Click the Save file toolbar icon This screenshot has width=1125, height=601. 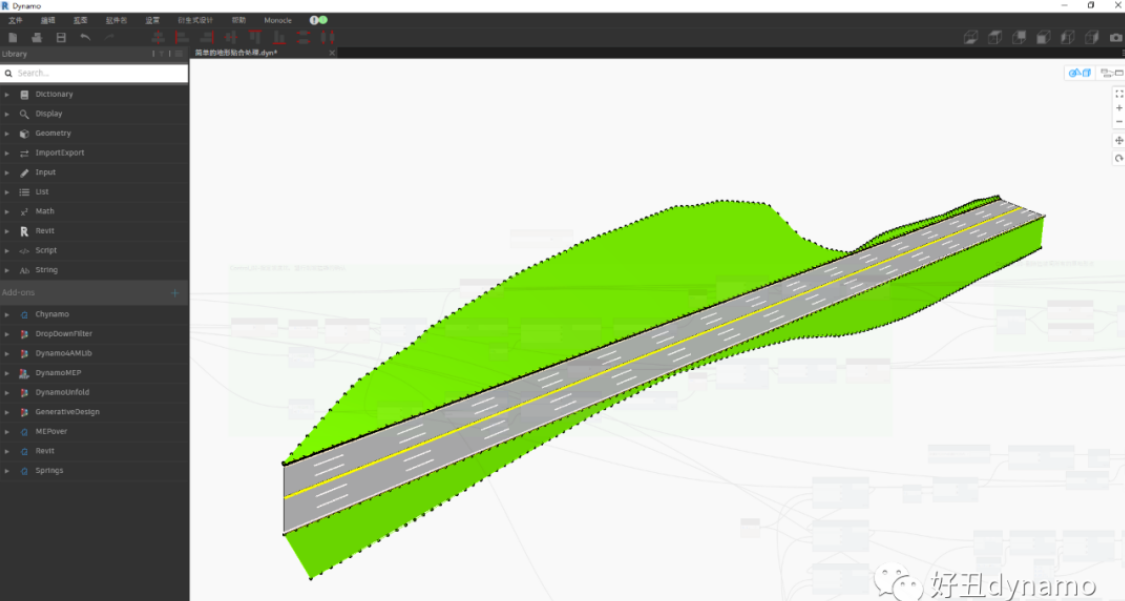coord(61,37)
